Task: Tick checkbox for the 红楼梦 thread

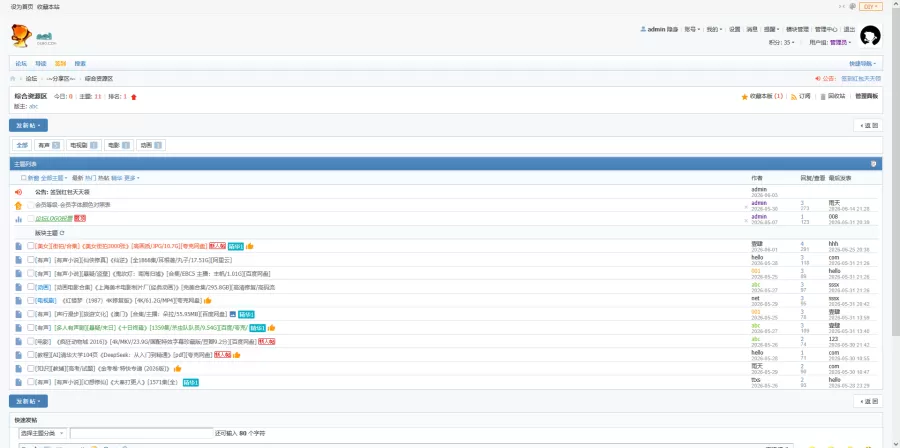Action: click(x=30, y=300)
